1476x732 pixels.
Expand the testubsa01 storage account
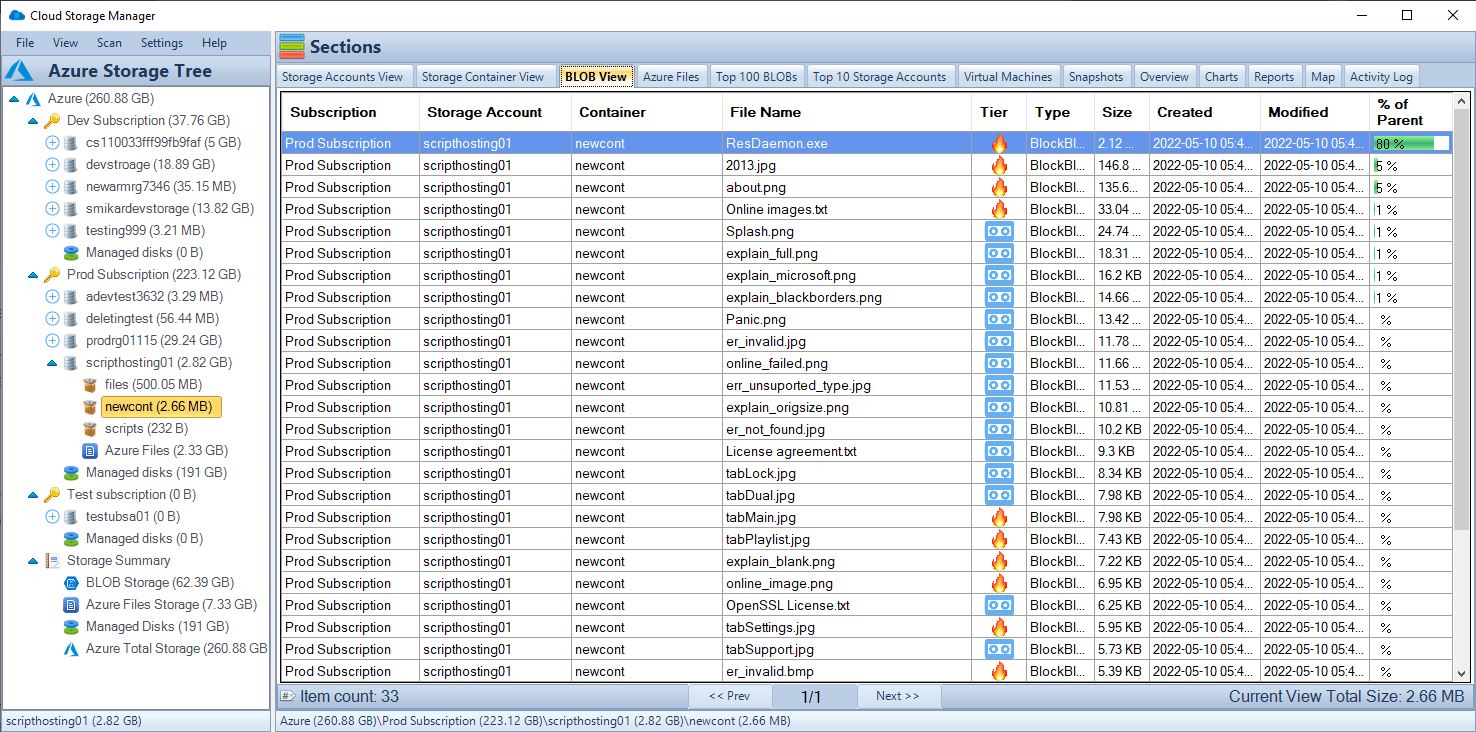[52, 517]
